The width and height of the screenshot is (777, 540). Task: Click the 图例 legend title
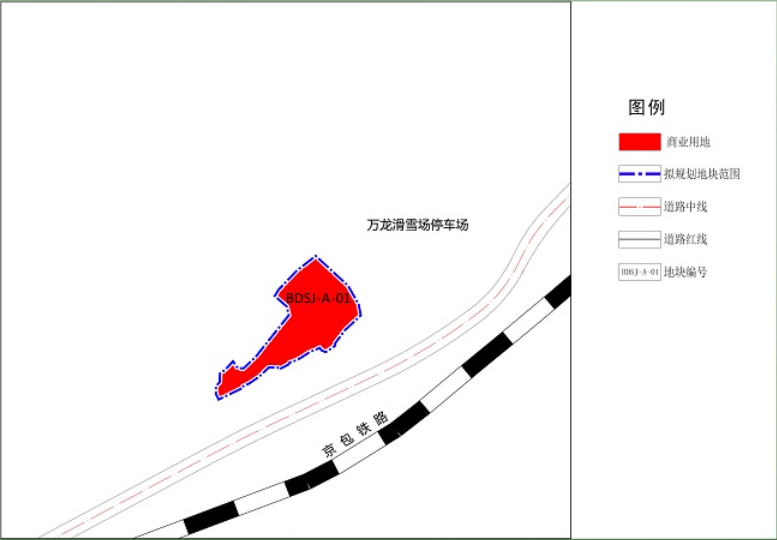coord(646,108)
